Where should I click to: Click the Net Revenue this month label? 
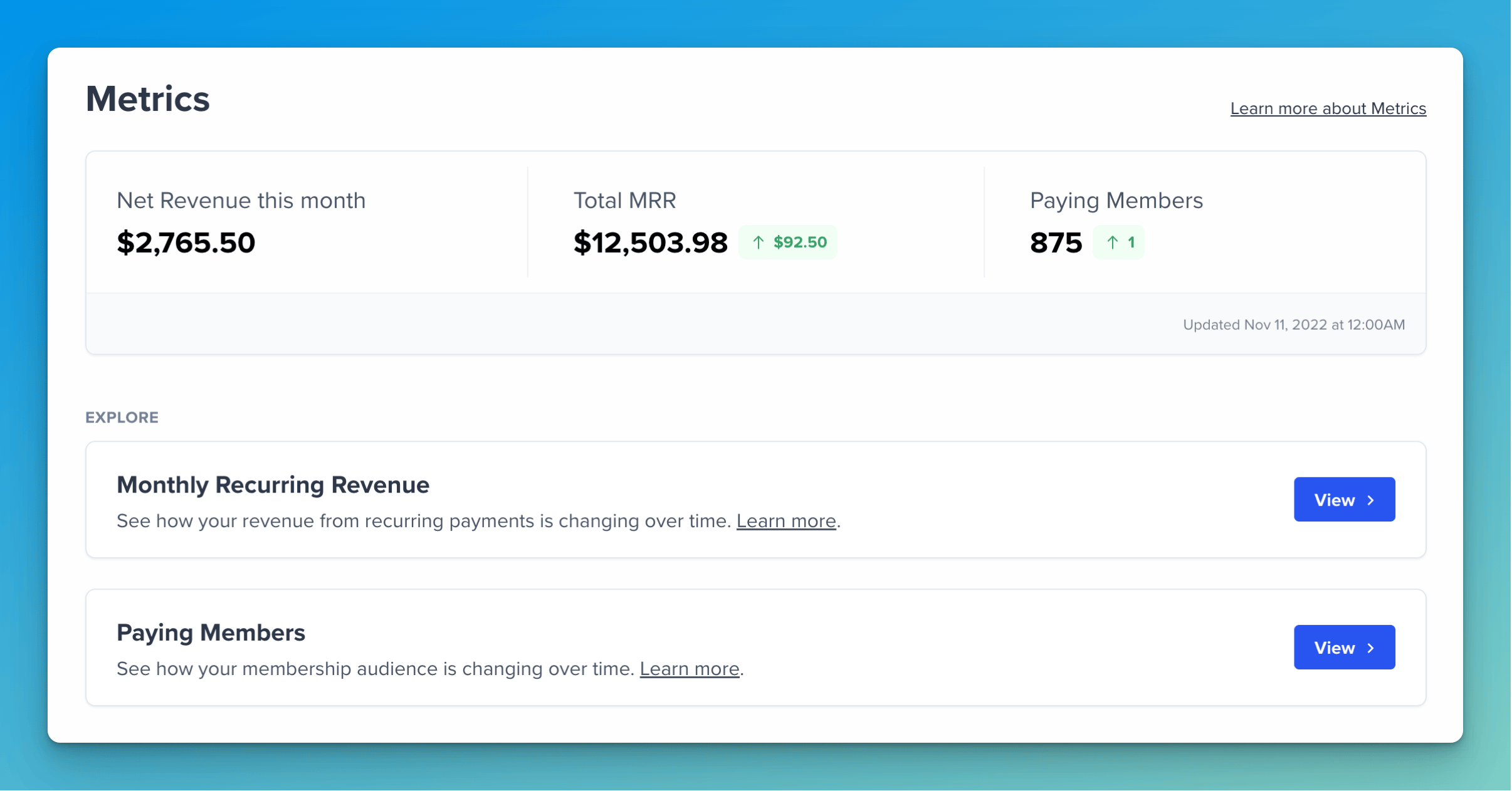[241, 201]
